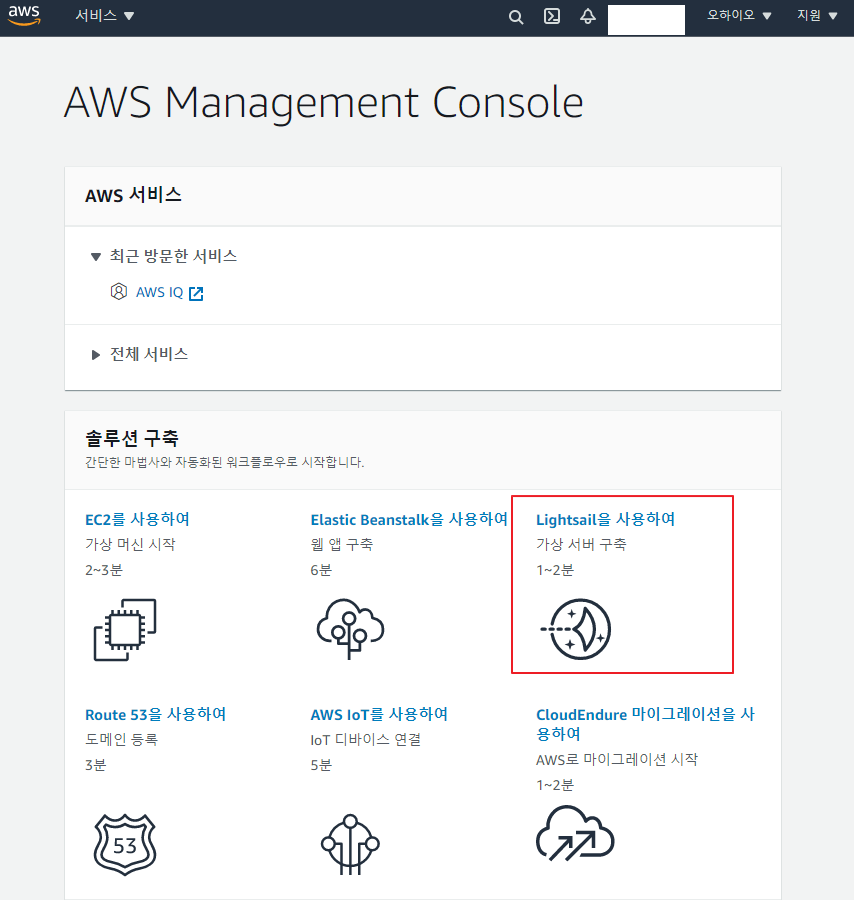Launch CloudShell terminal icon
This screenshot has height=900, width=854.
(552, 16)
